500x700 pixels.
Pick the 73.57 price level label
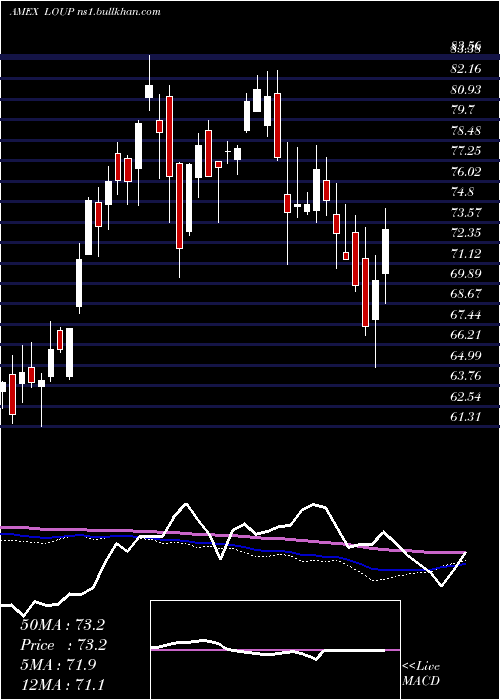point(467,212)
